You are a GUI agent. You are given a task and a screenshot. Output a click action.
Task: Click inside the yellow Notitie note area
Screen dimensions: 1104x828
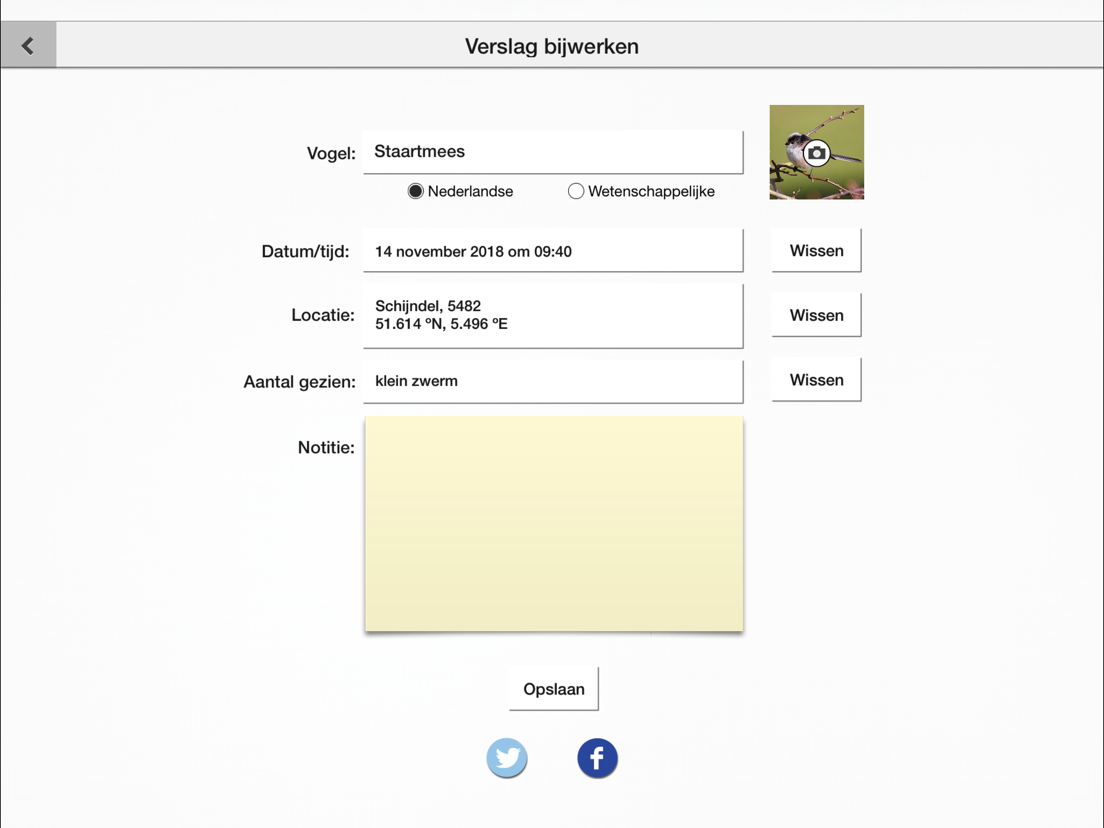tap(553, 523)
